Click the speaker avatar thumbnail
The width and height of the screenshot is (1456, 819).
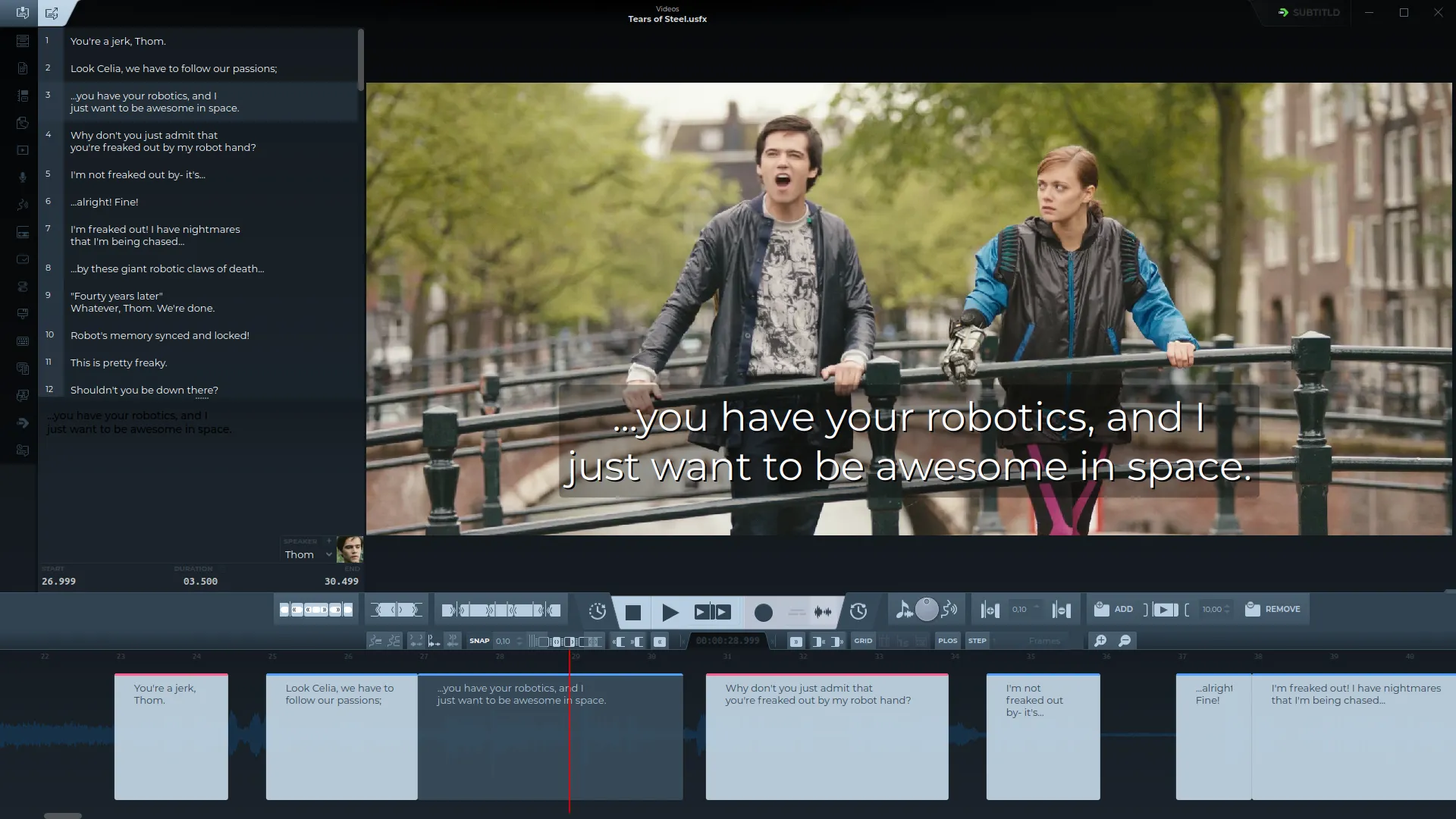click(350, 549)
